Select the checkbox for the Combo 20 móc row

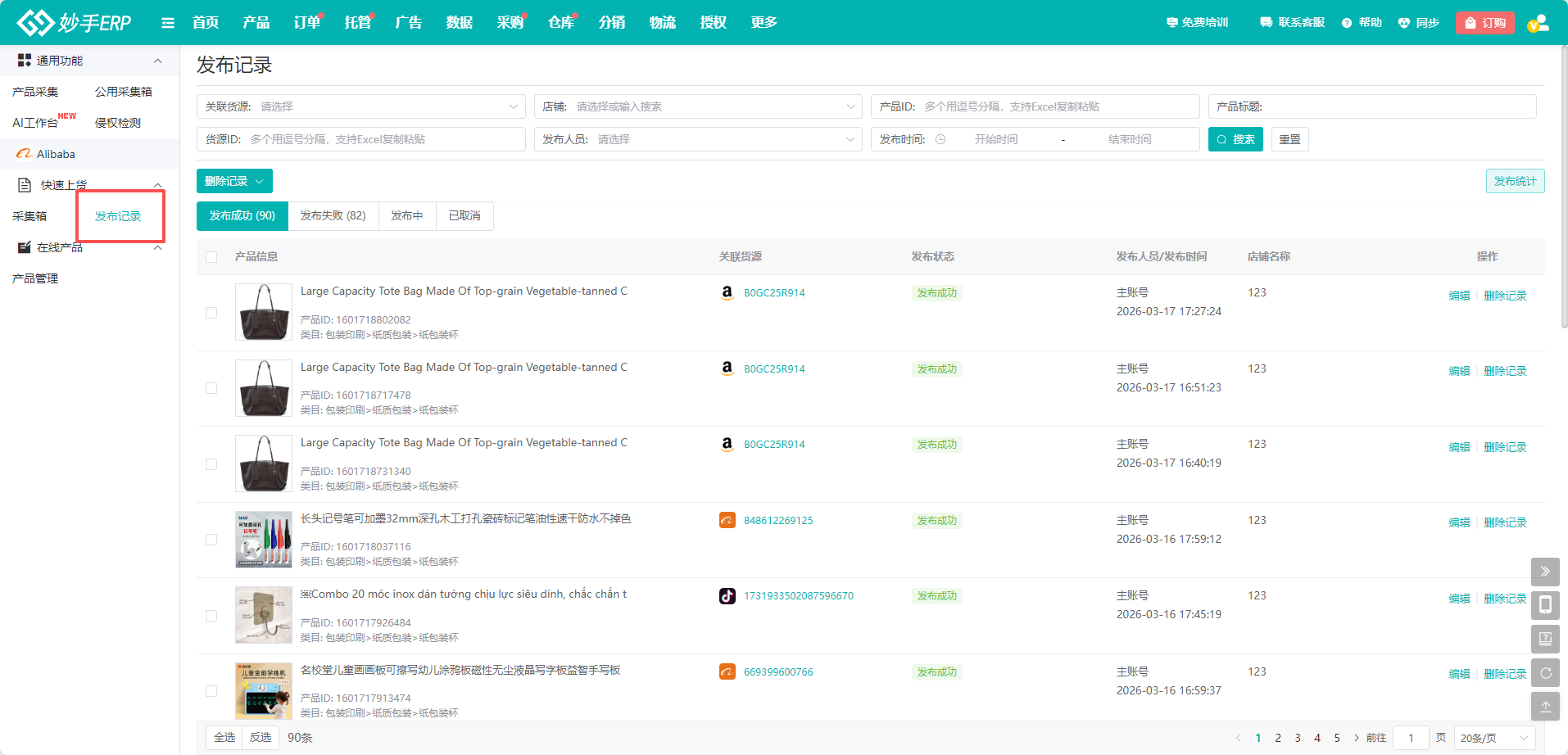coord(211,616)
